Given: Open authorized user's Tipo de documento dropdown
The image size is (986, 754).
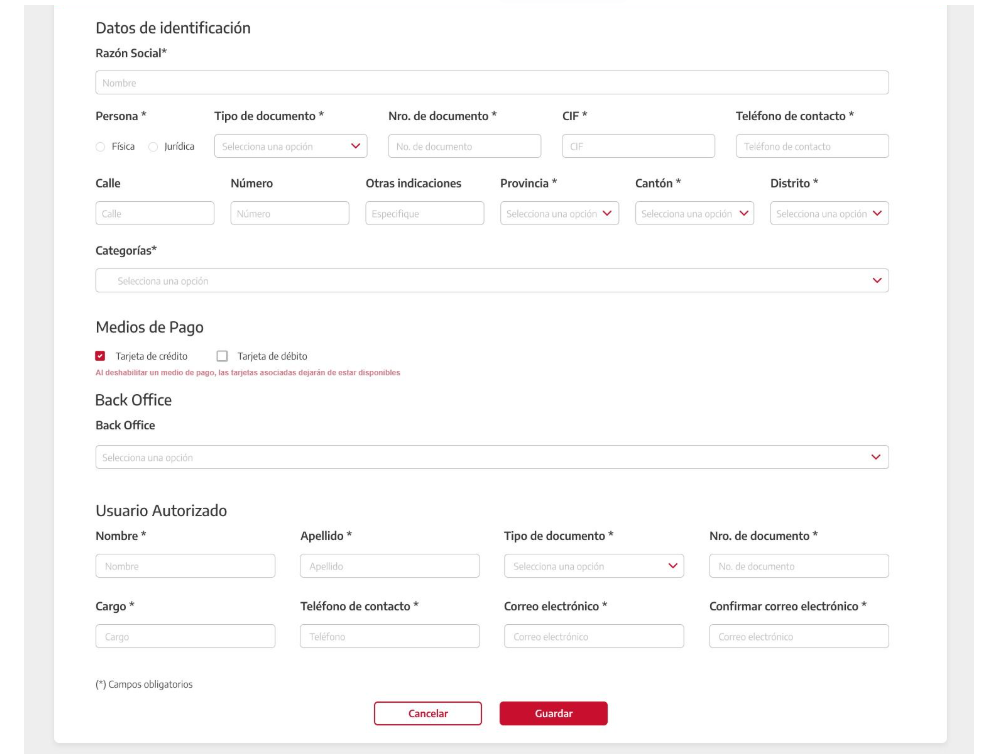Looking at the screenshot, I should (594, 566).
